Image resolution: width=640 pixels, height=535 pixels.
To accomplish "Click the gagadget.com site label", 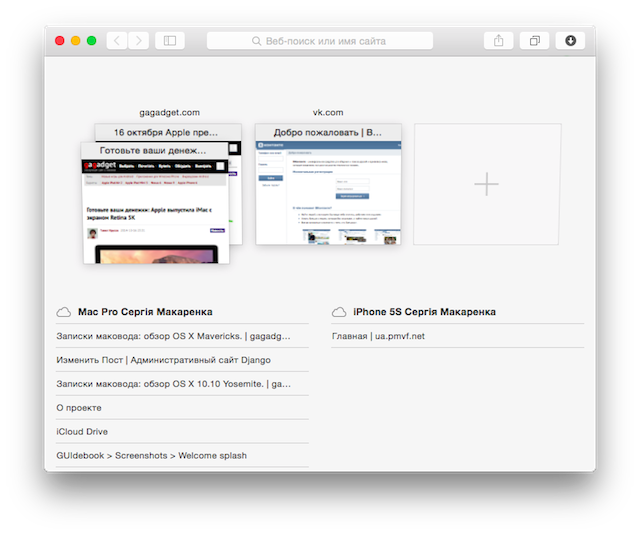I will coord(169,112).
